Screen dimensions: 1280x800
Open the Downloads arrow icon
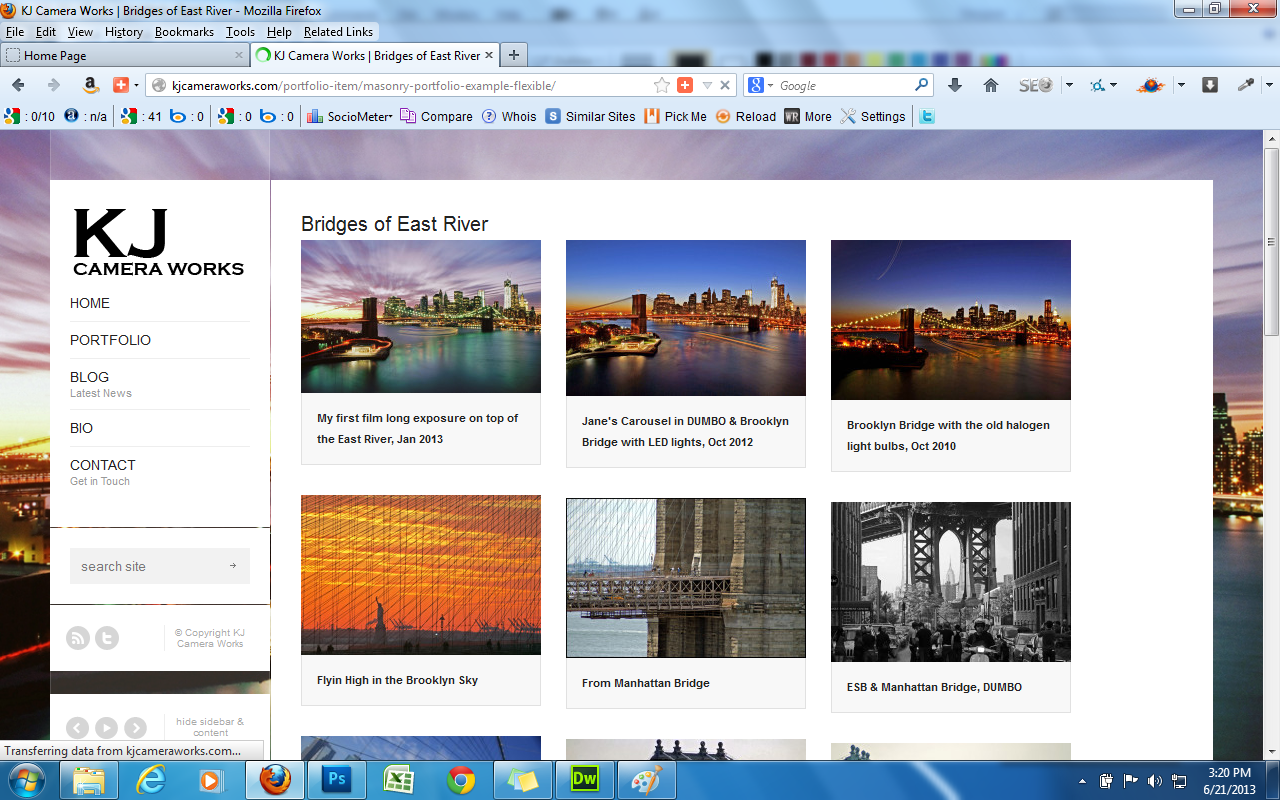coord(955,85)
